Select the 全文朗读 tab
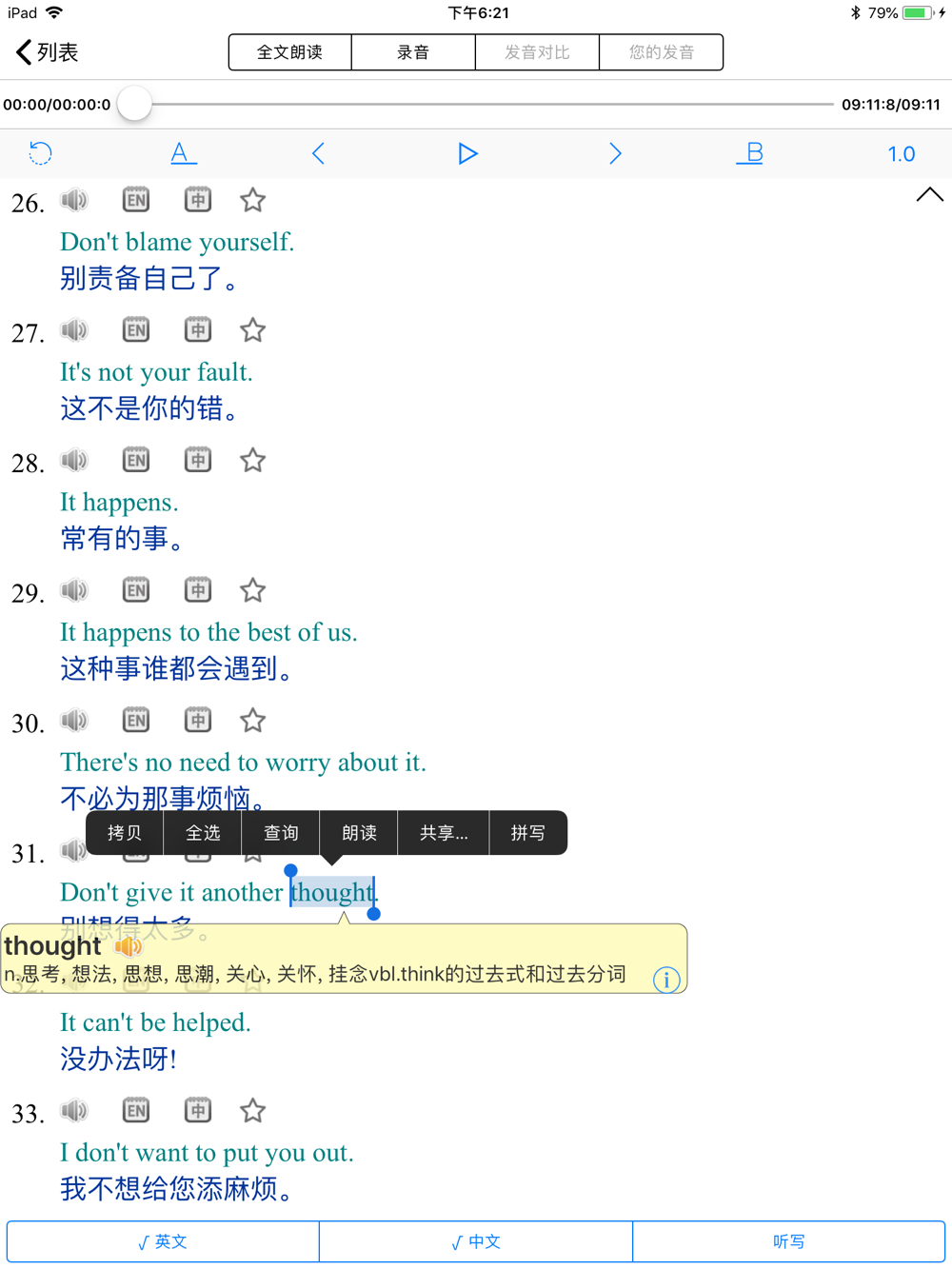 (290, 52)
